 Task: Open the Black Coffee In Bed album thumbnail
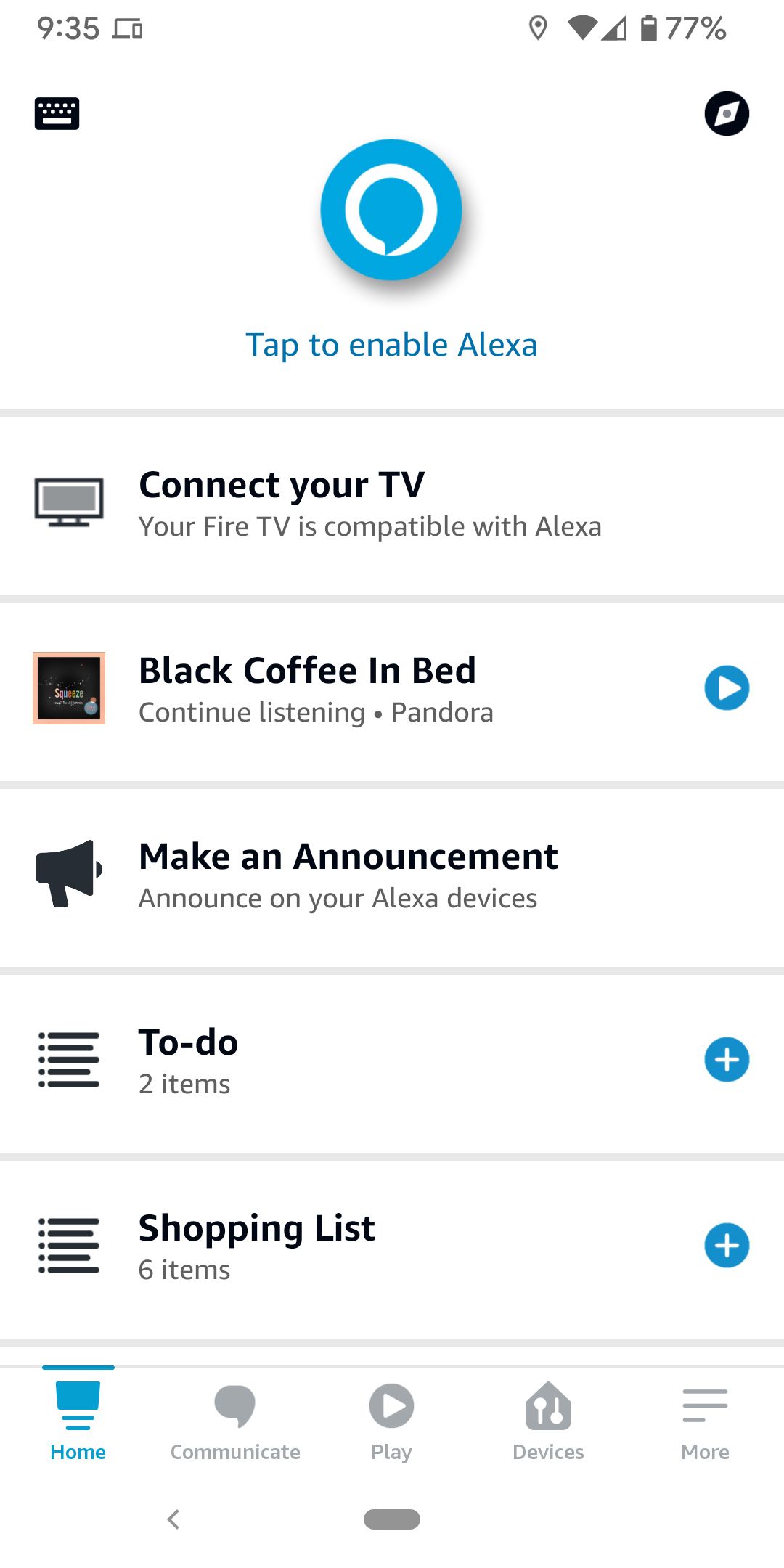(x=69, y=688)
